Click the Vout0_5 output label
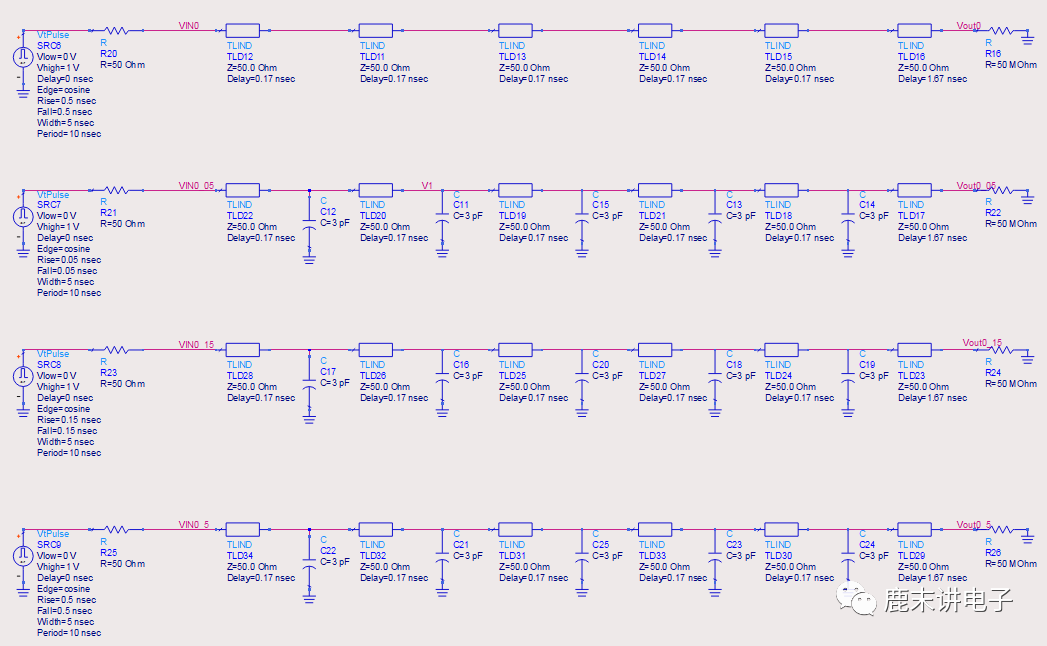Image resolution: width=1047 pixels, height=646 pixels. 974,524
